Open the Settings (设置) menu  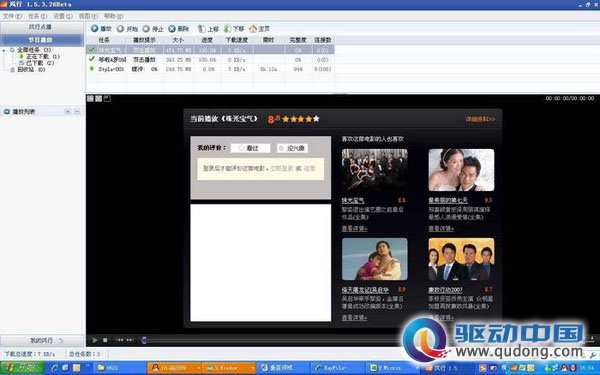click(62, 16)
